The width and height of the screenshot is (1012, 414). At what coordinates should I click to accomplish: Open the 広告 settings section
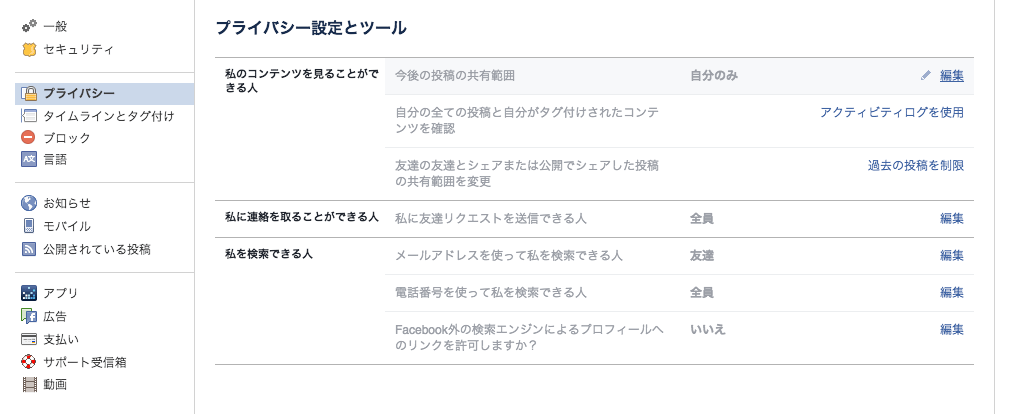click(55, 316)
